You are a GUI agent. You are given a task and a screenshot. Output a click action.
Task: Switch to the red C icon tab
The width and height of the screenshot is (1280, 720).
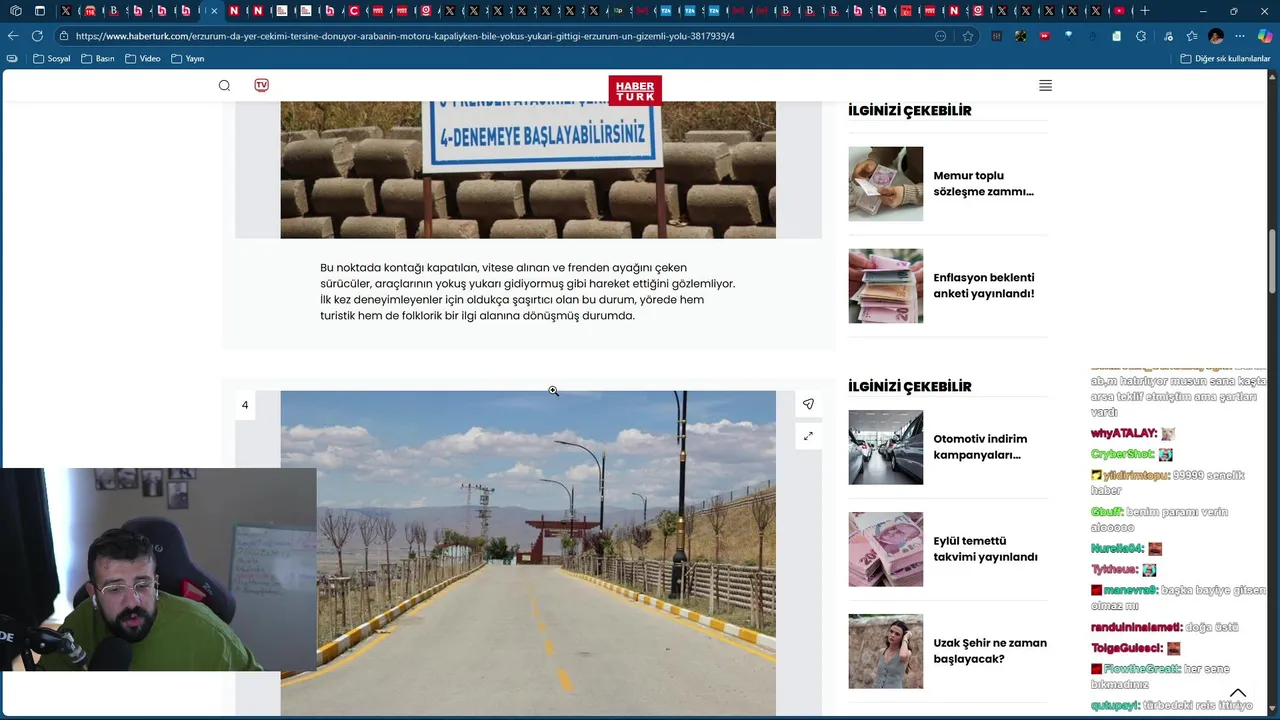click(353, 11)
